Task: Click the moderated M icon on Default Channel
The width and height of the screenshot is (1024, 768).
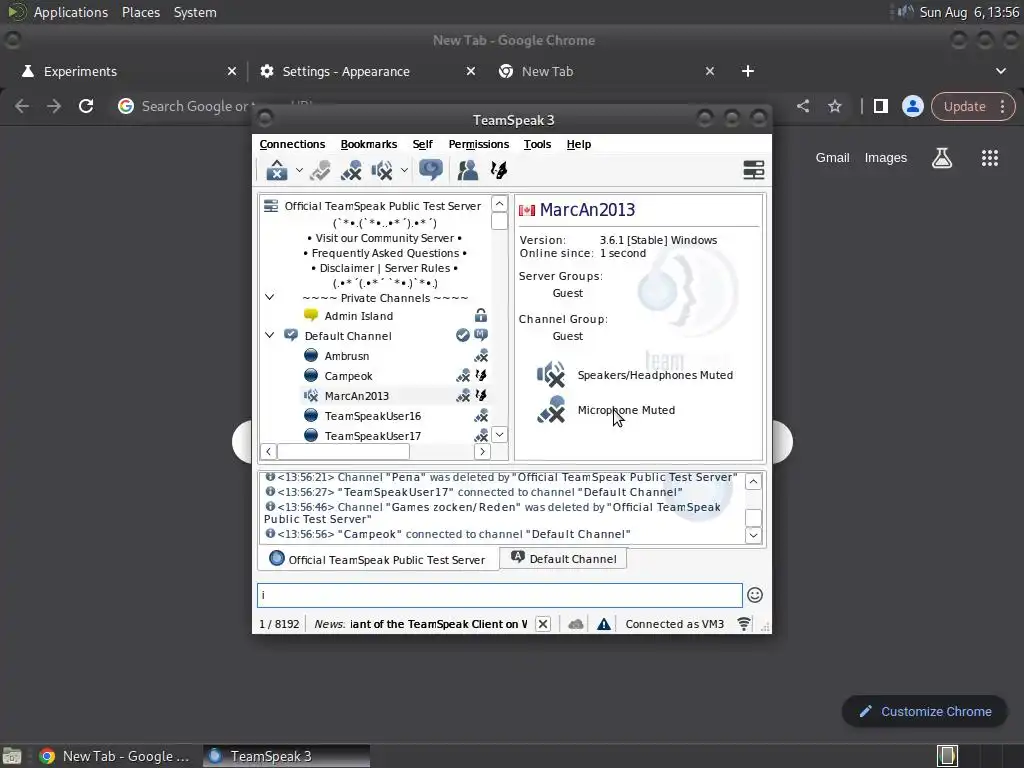Action: tap(481, 335)
